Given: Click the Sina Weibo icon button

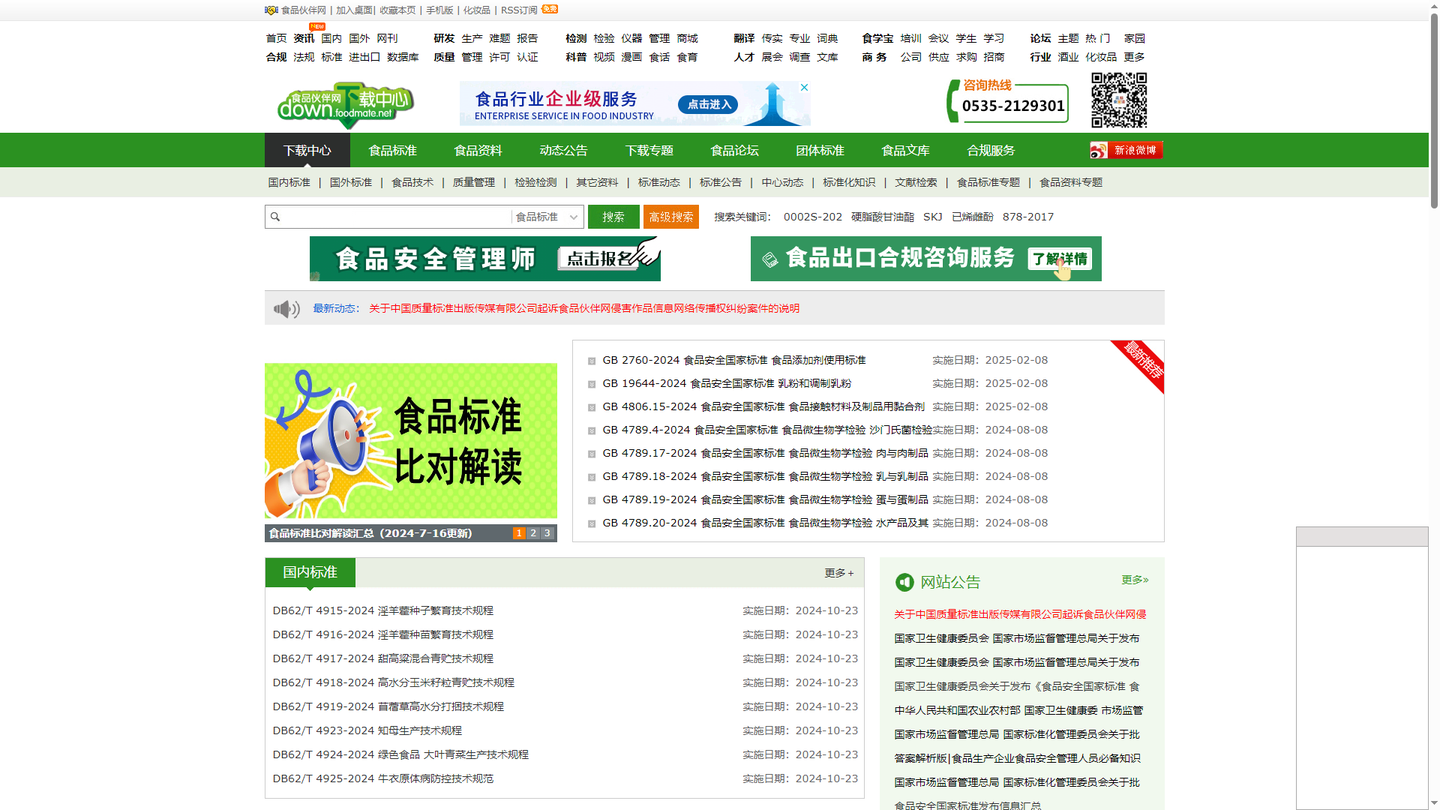Looking at the screenshot, I should (x=1126, y=150).
